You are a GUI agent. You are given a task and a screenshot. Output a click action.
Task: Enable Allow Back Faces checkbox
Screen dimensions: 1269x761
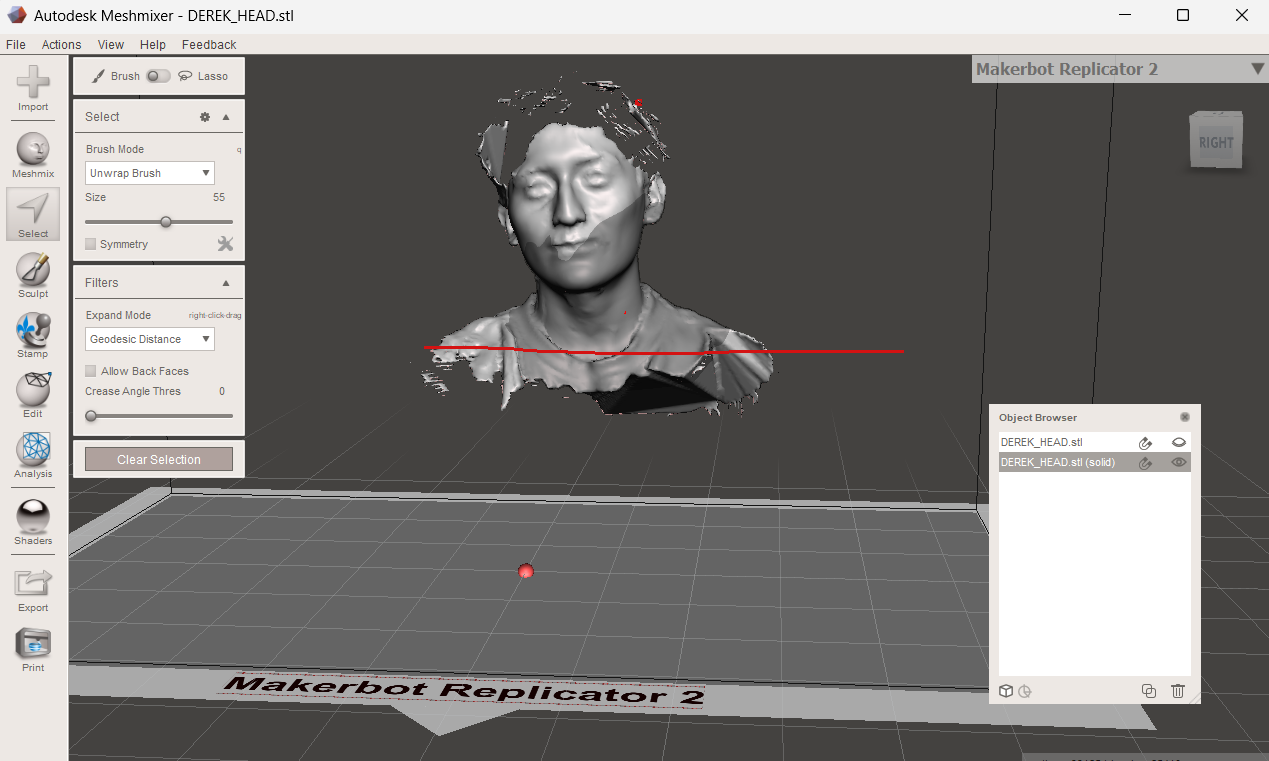point(91,371)
